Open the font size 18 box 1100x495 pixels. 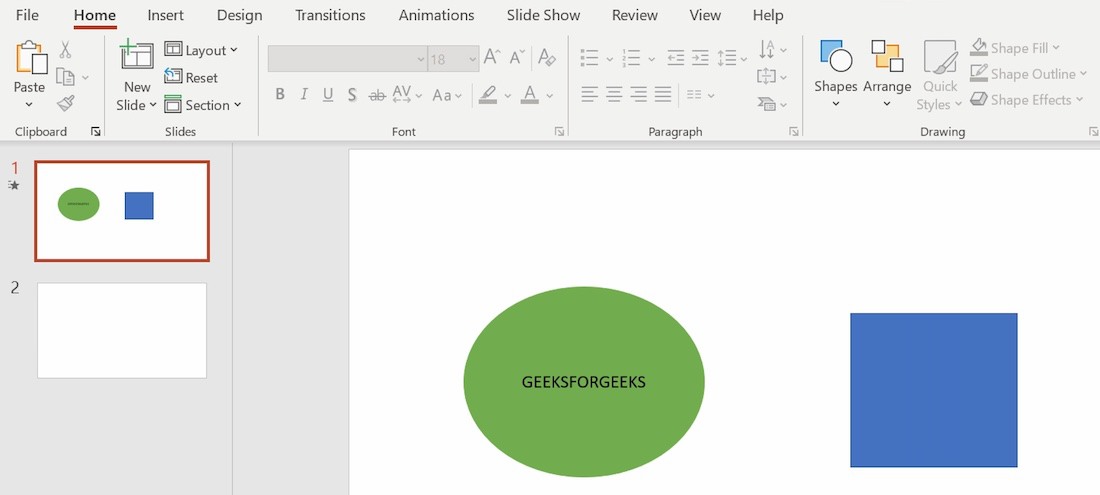point(454,59)
